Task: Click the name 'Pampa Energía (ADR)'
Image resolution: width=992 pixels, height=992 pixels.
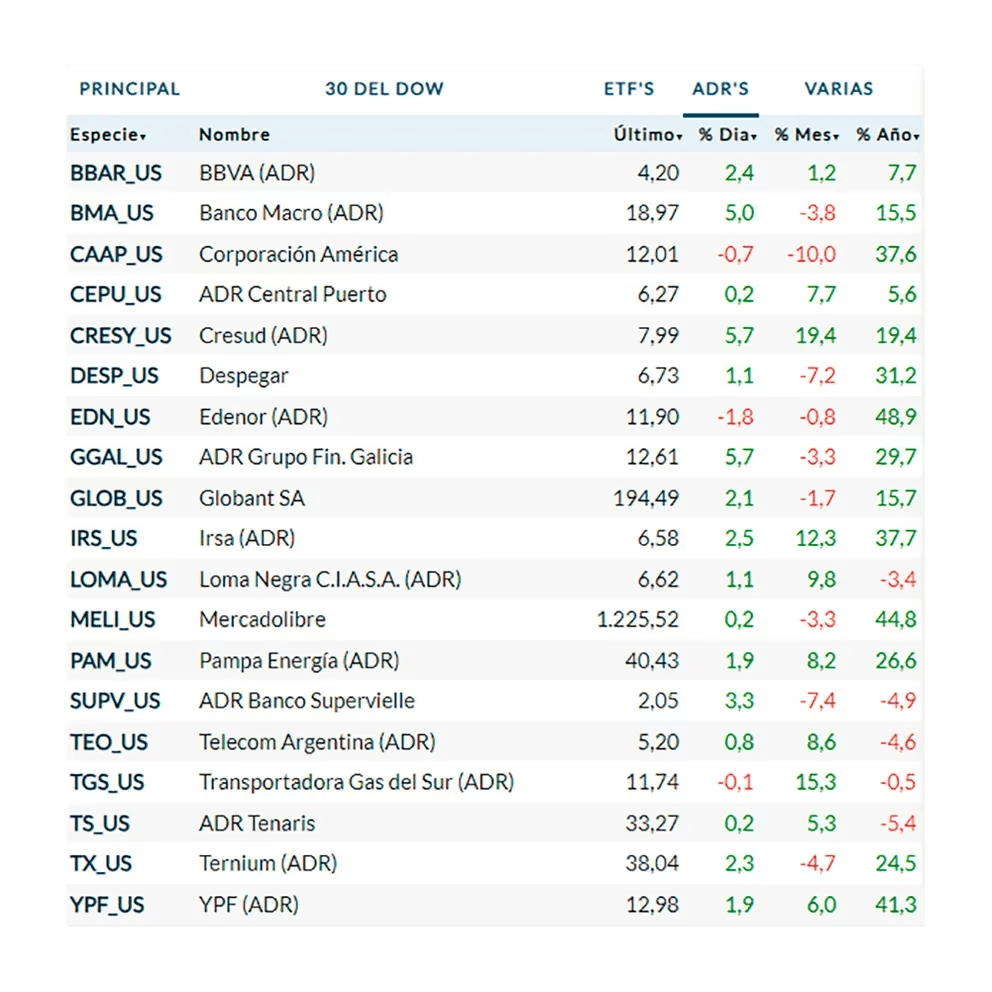Action: [299, 661]
